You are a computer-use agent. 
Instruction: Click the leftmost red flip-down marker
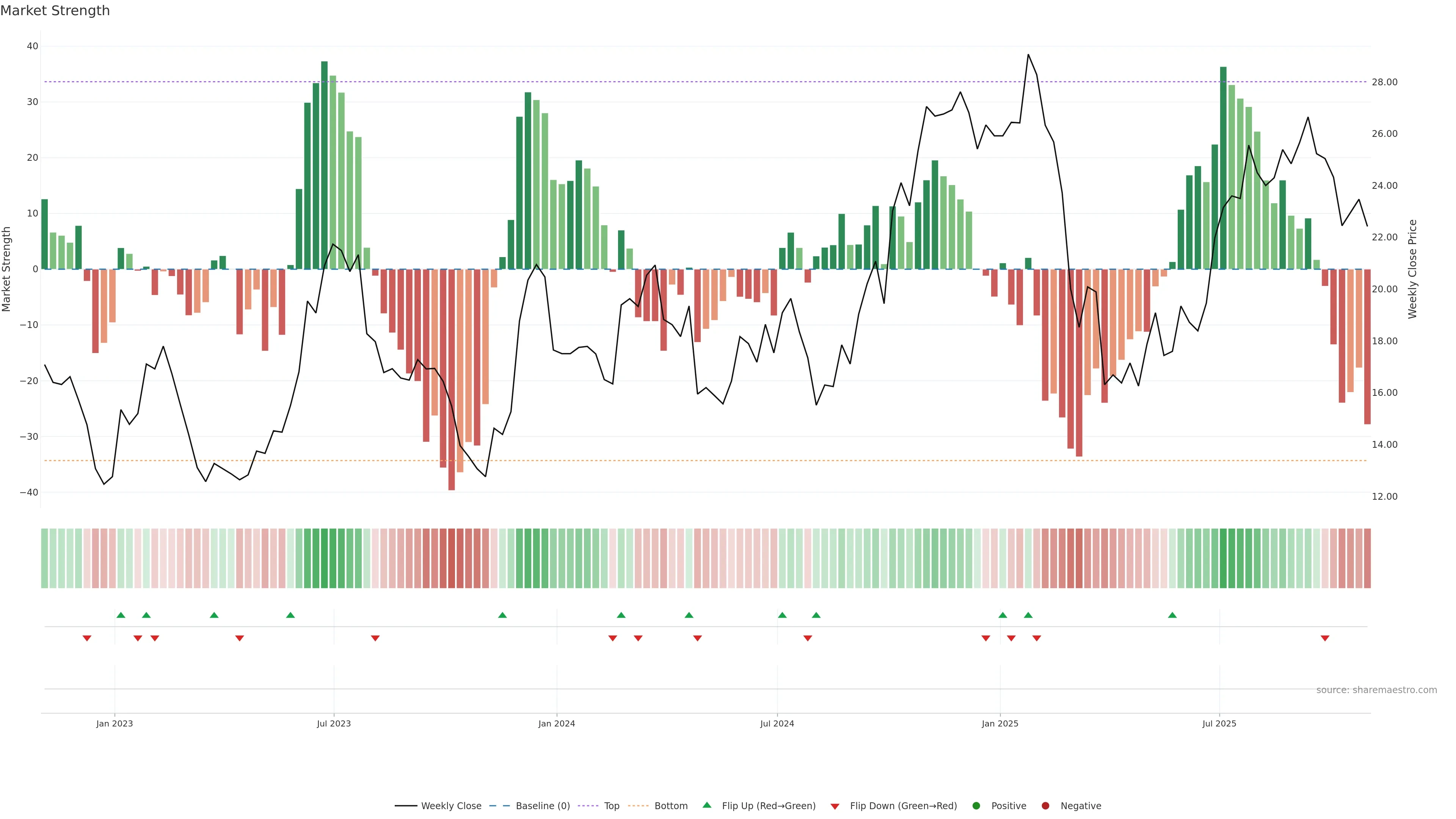click(x=87, y=638)
